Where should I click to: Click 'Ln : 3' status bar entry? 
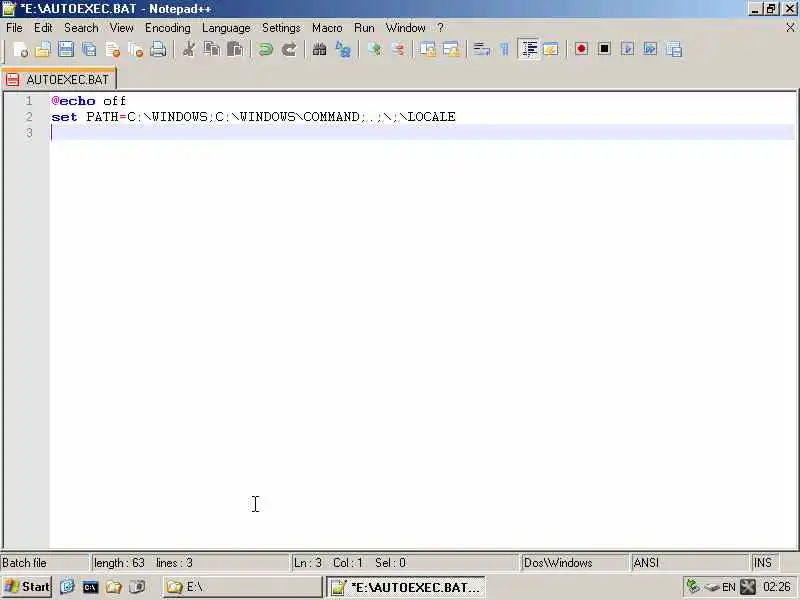308,563
